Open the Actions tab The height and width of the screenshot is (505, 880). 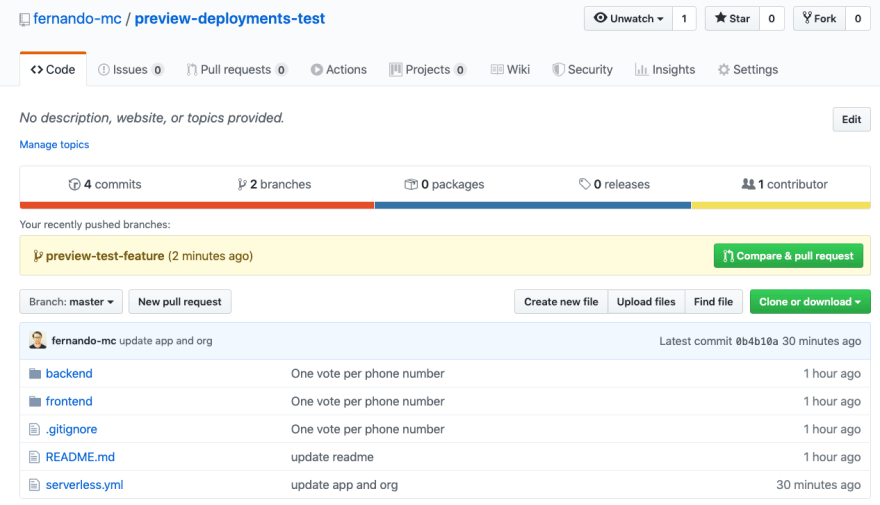pyautogui.click(x=338, y=70)
